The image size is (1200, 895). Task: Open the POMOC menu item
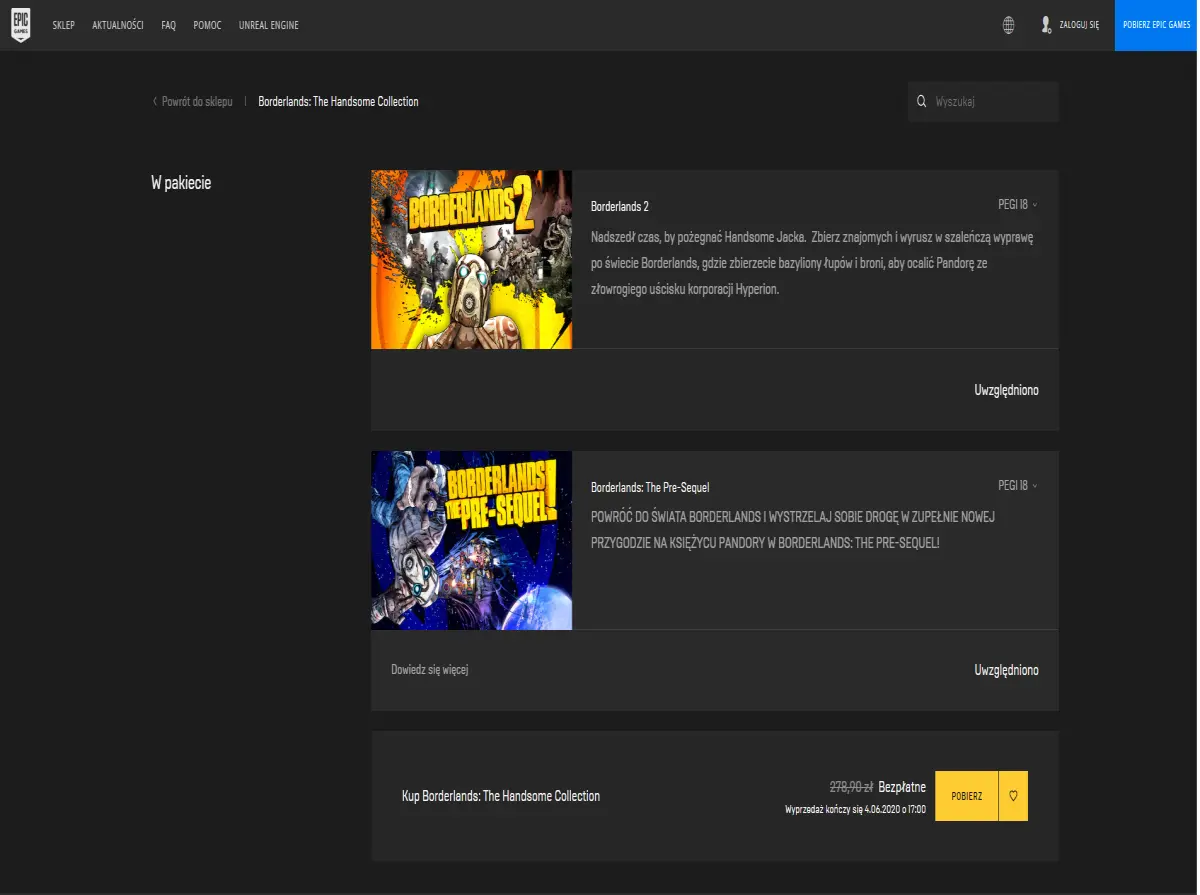pos(207,25)
